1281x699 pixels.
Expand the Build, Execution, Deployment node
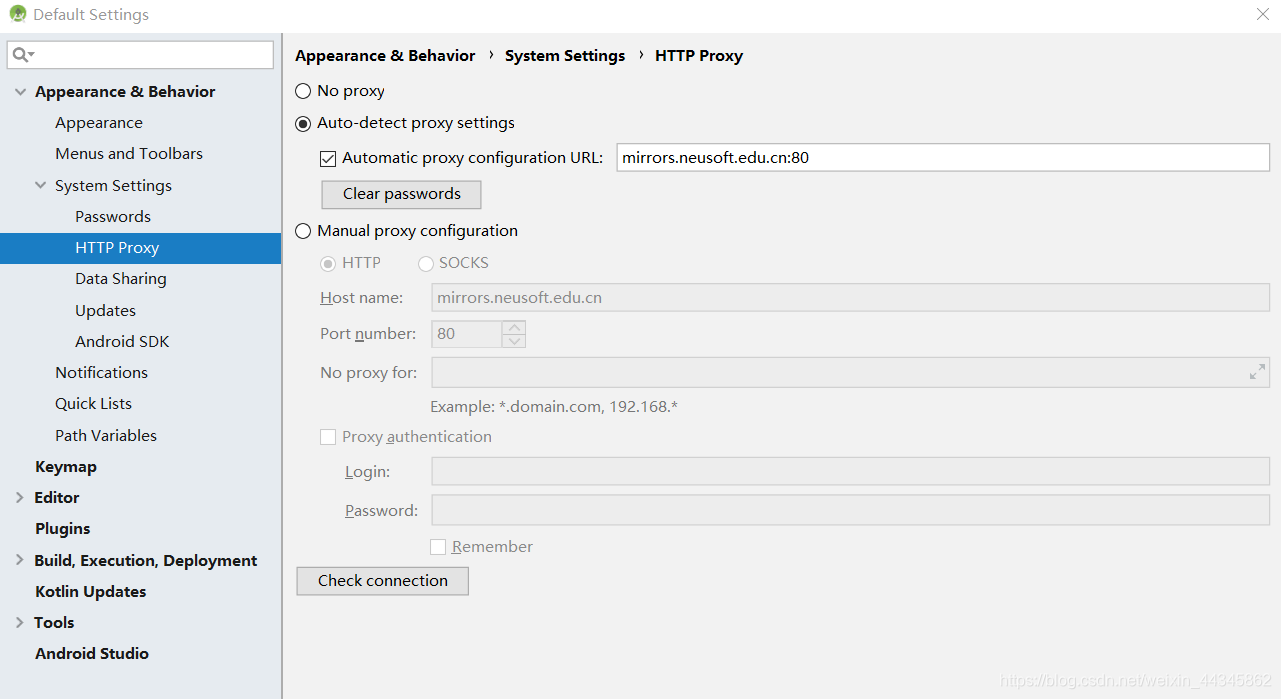[x=20, y=560]
